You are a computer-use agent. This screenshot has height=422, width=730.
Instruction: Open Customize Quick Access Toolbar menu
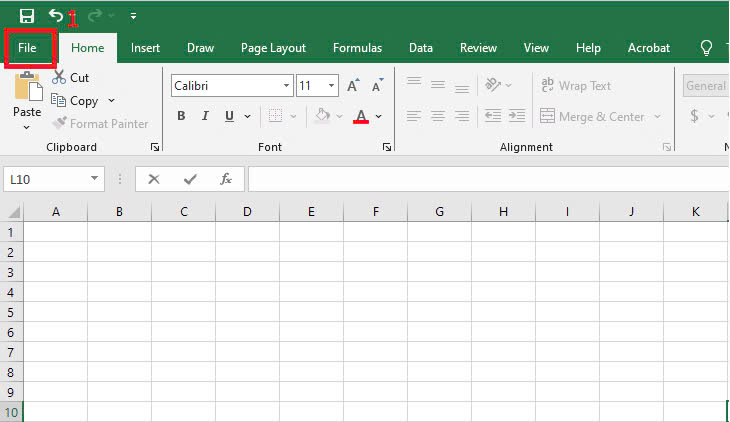(133, 16)
